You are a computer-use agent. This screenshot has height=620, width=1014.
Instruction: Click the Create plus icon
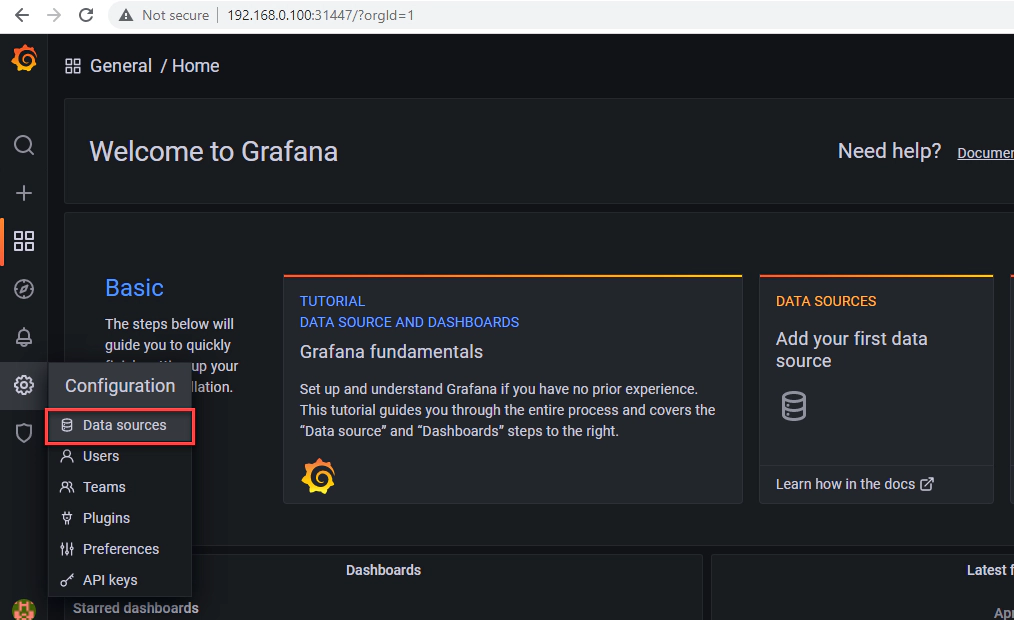pos(24,193)
